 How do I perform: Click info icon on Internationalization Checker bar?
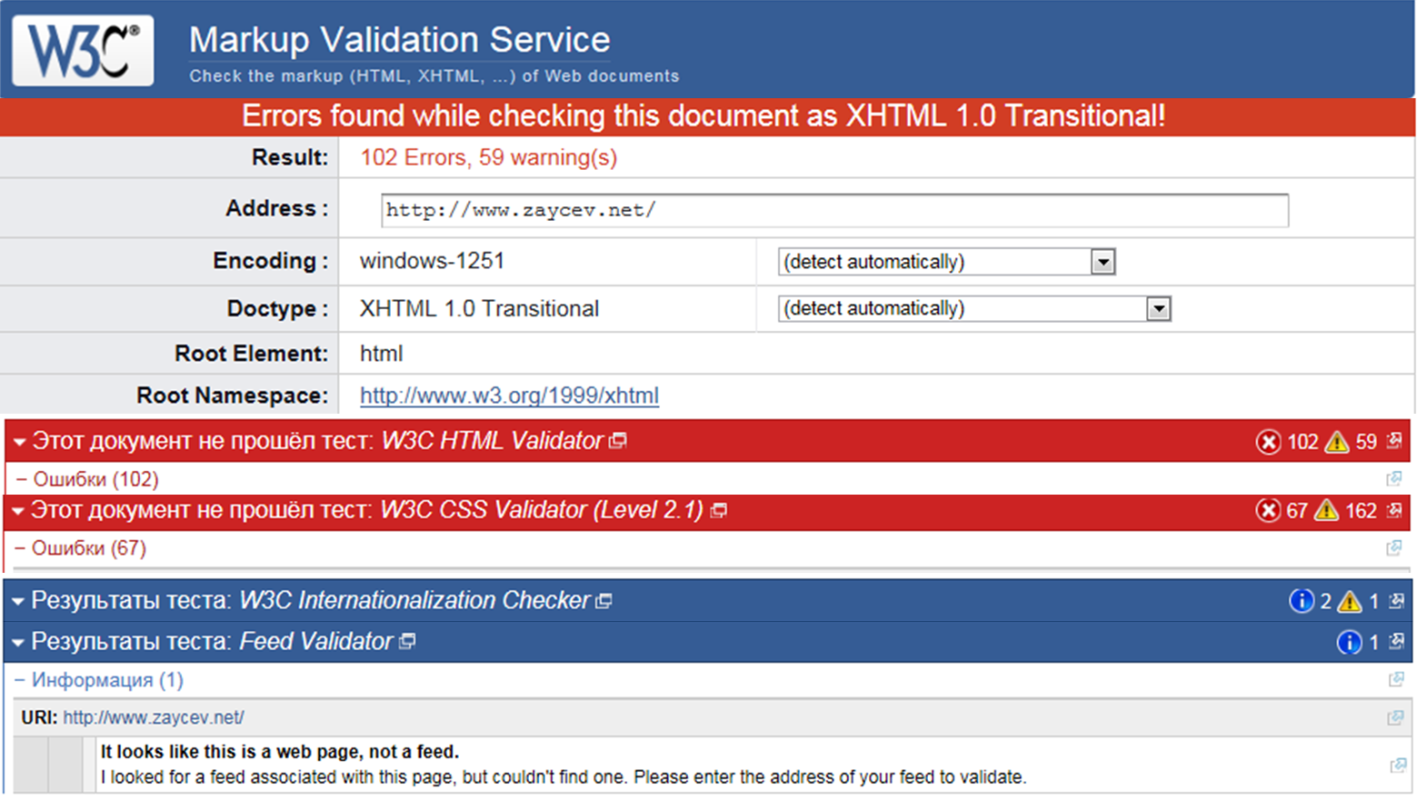(x=1301, y=601)
